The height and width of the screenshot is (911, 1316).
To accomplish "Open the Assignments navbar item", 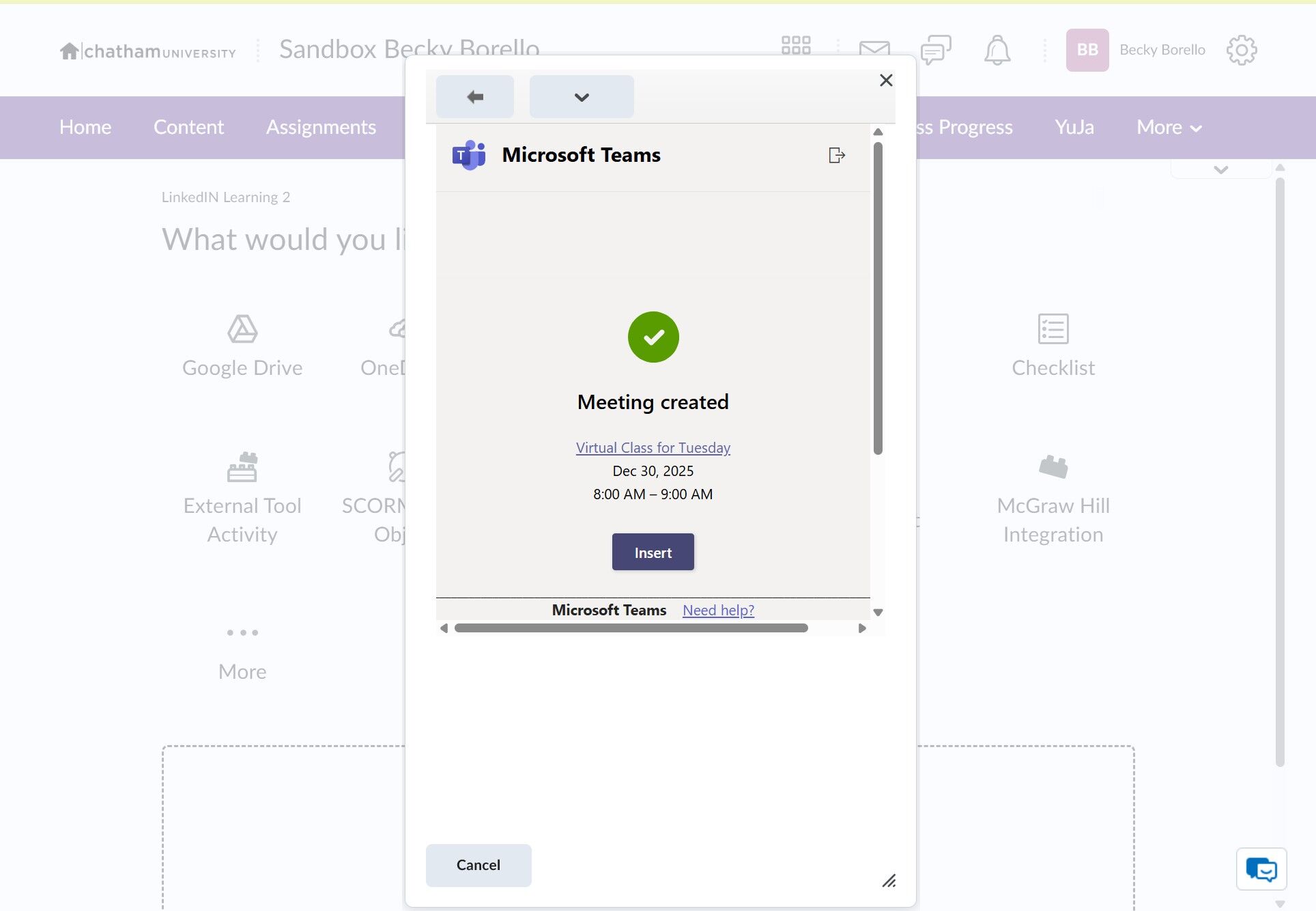I will coord(321,128).
